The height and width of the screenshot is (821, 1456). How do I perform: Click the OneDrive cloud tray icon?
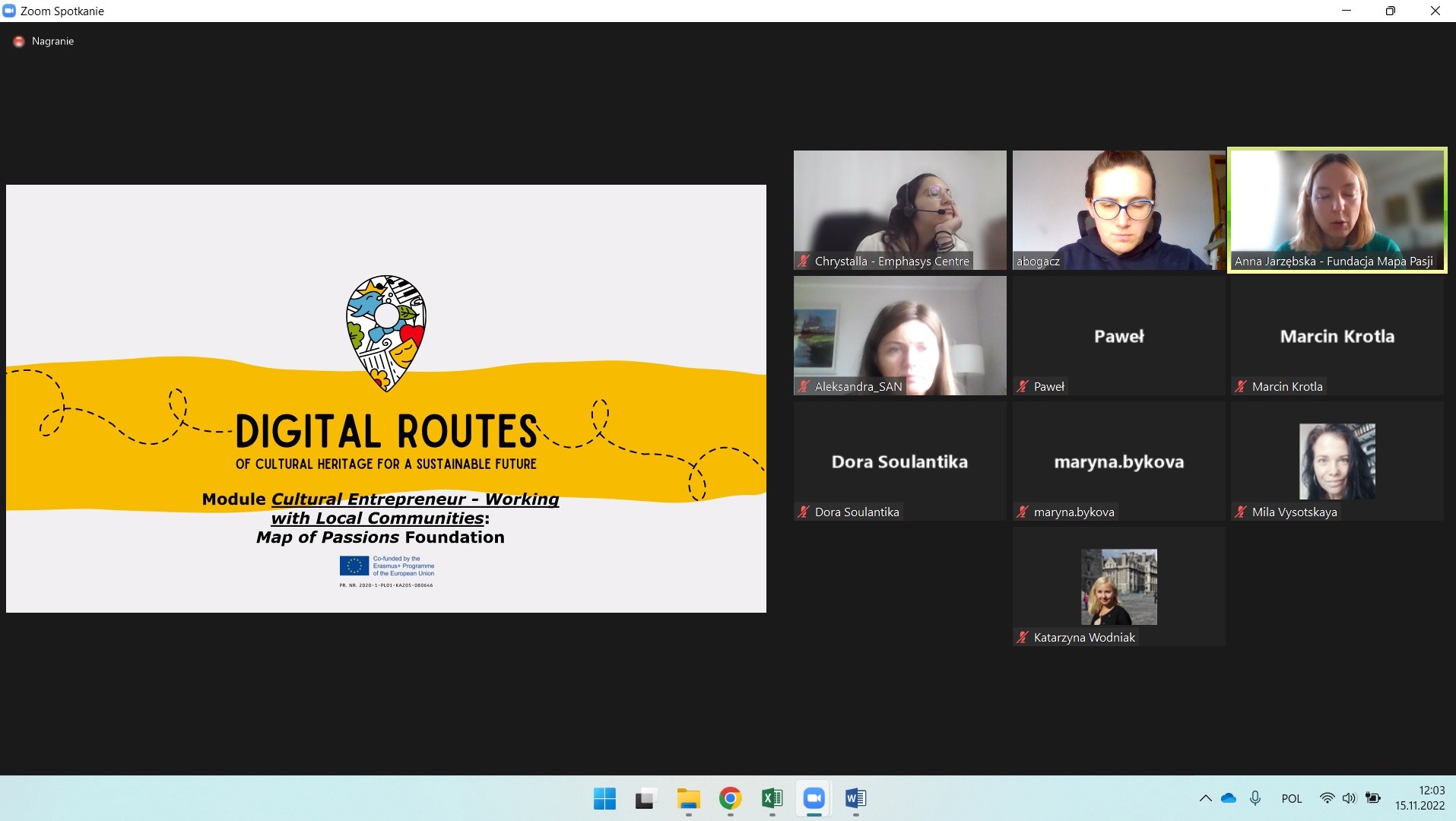click(1229, 798)
